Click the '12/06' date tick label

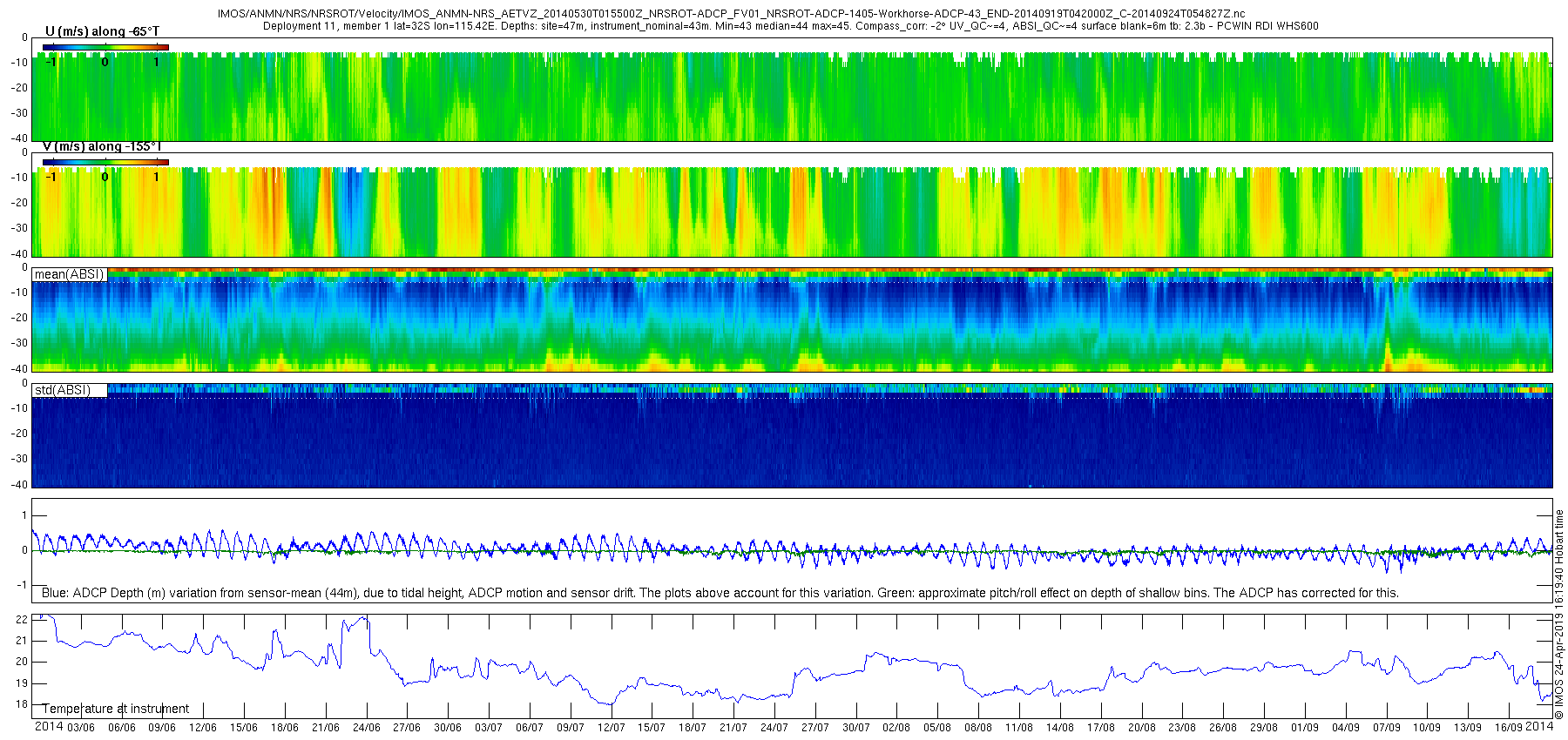[203, 728]
